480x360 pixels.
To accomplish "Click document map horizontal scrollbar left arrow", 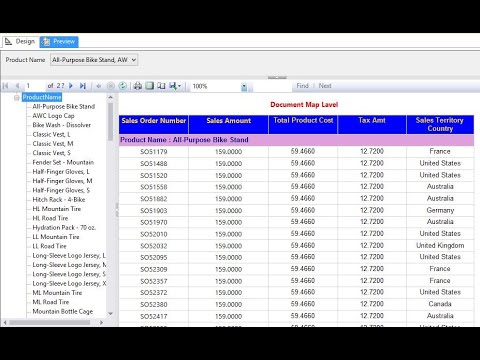I will 5,323.
